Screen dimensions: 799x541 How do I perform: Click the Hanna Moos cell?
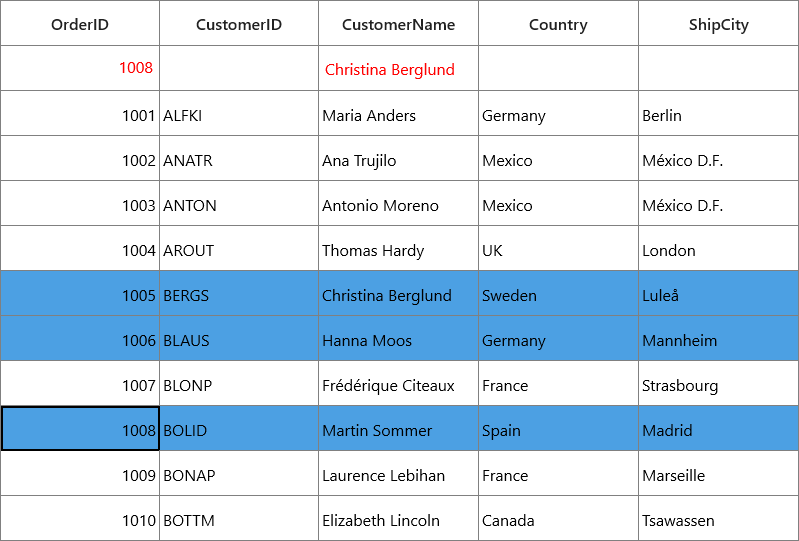click(x=398, y=338)
